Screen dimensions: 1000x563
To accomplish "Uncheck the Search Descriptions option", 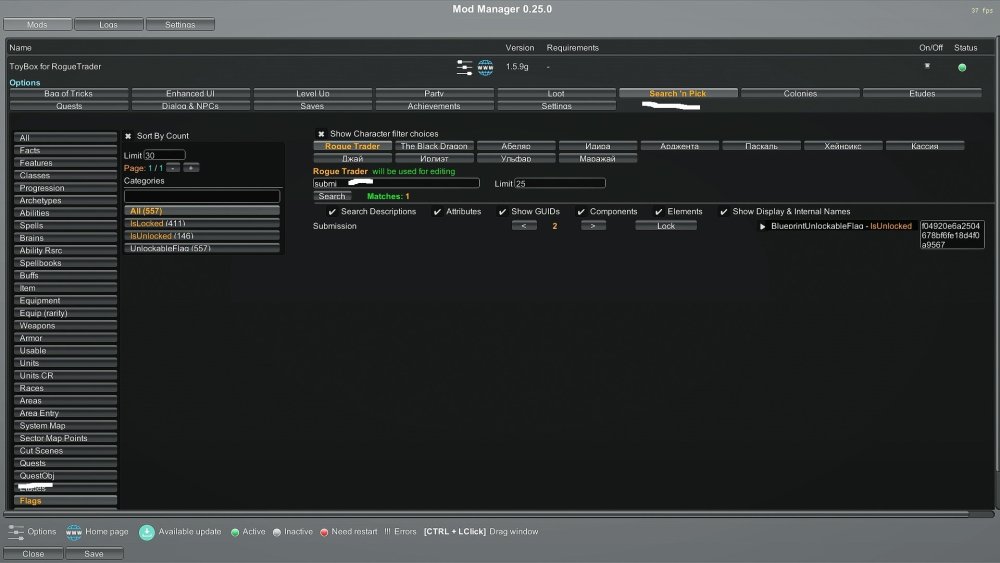I will pos(332,212).
